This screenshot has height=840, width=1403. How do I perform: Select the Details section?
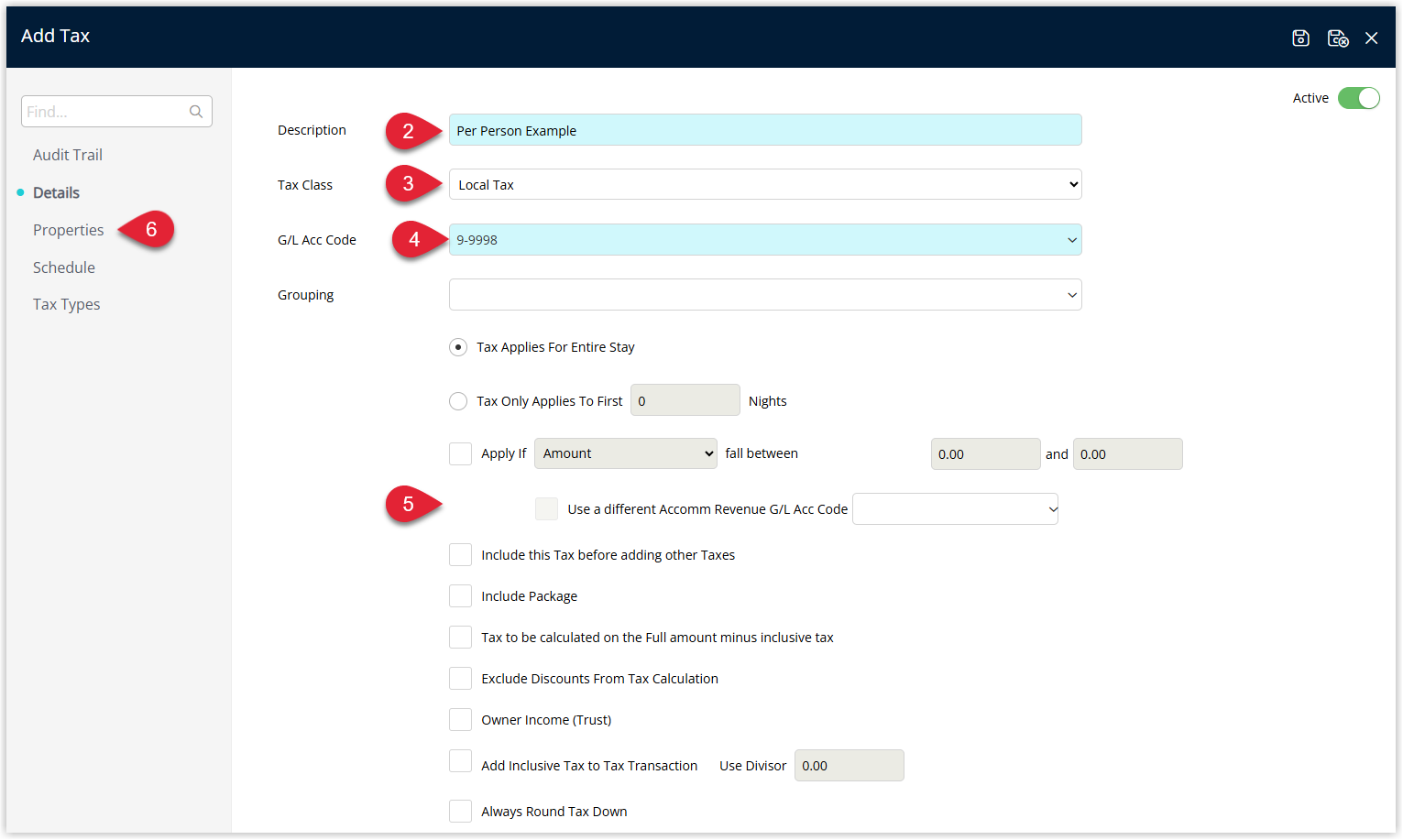point(56,192)
